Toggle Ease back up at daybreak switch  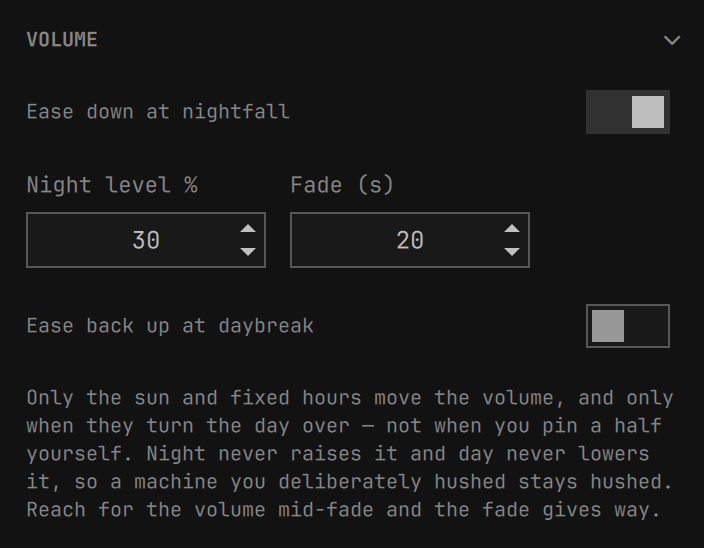(x=628, y=326)
